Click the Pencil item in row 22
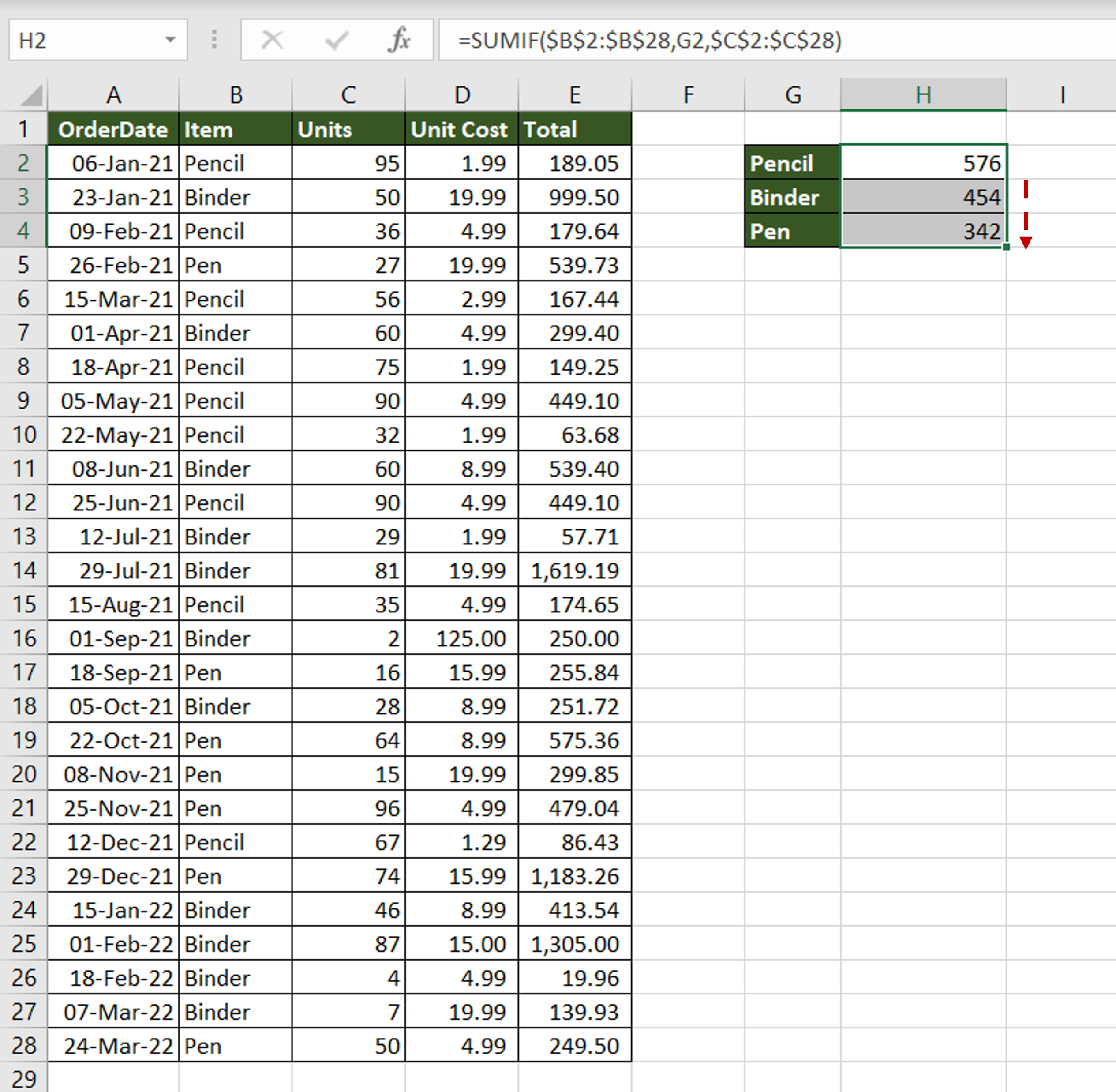Image resolution: width=1116 pixels, height=1092 pixels. click(236, 841)
